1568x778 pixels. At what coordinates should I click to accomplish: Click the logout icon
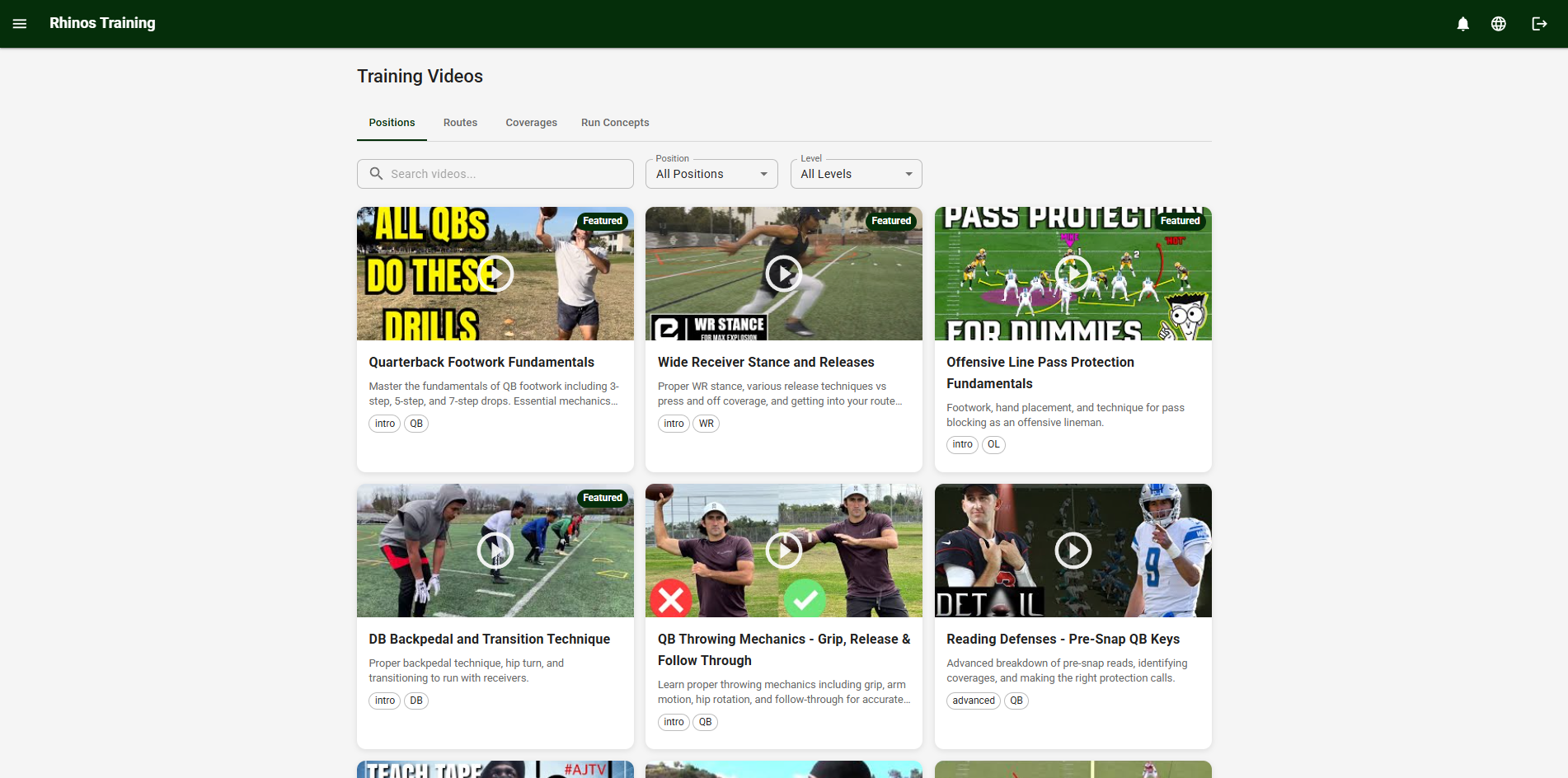[1539, 24]
